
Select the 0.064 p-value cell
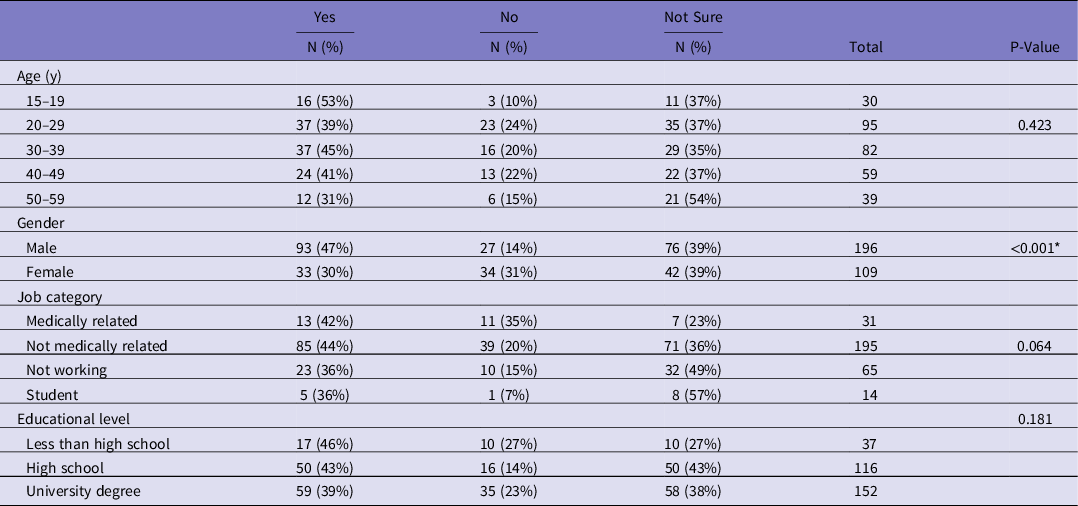tap(1037, 346)
